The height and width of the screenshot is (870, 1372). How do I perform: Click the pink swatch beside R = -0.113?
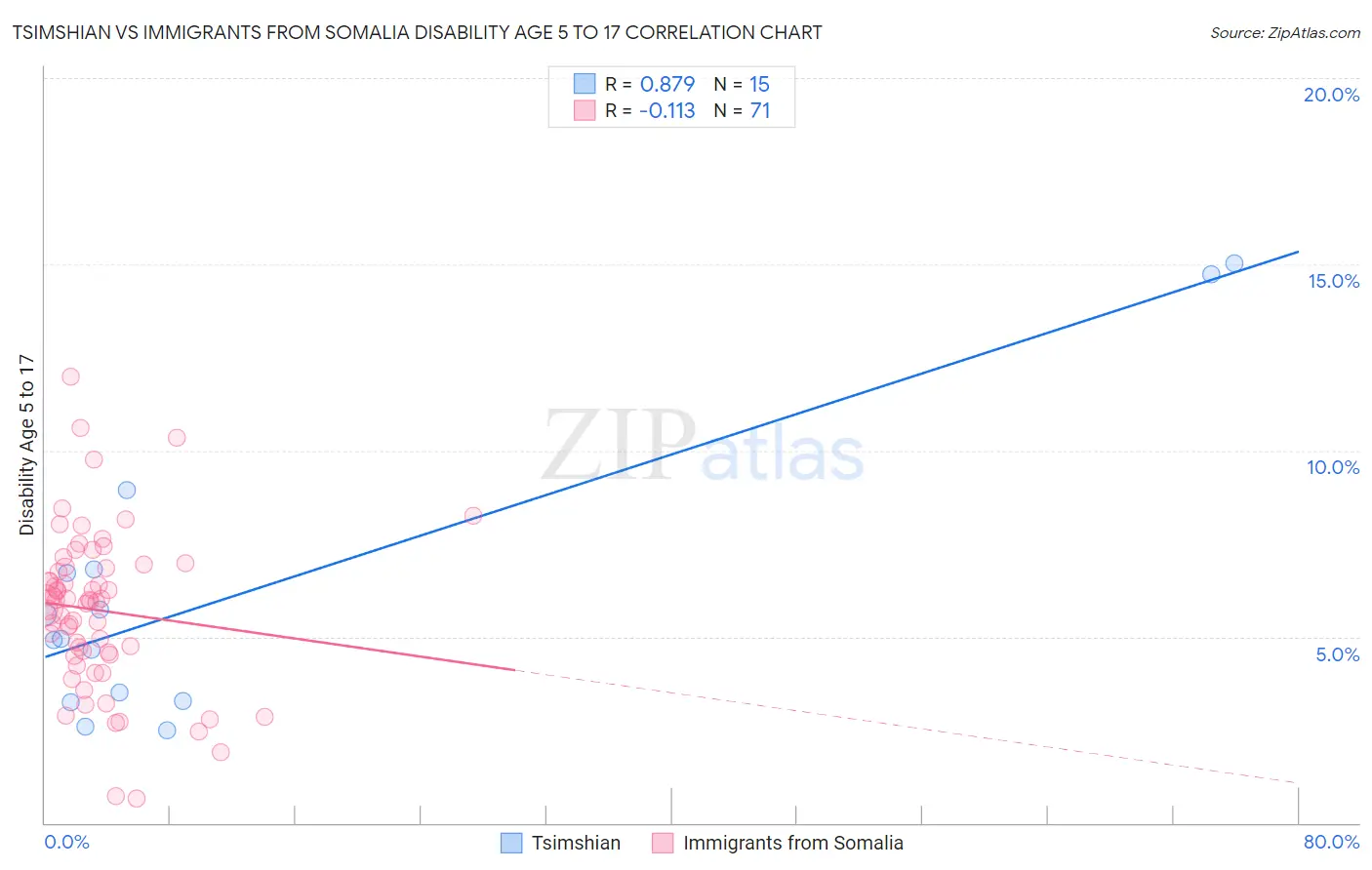pyautogui.click(x=585, y=110)
